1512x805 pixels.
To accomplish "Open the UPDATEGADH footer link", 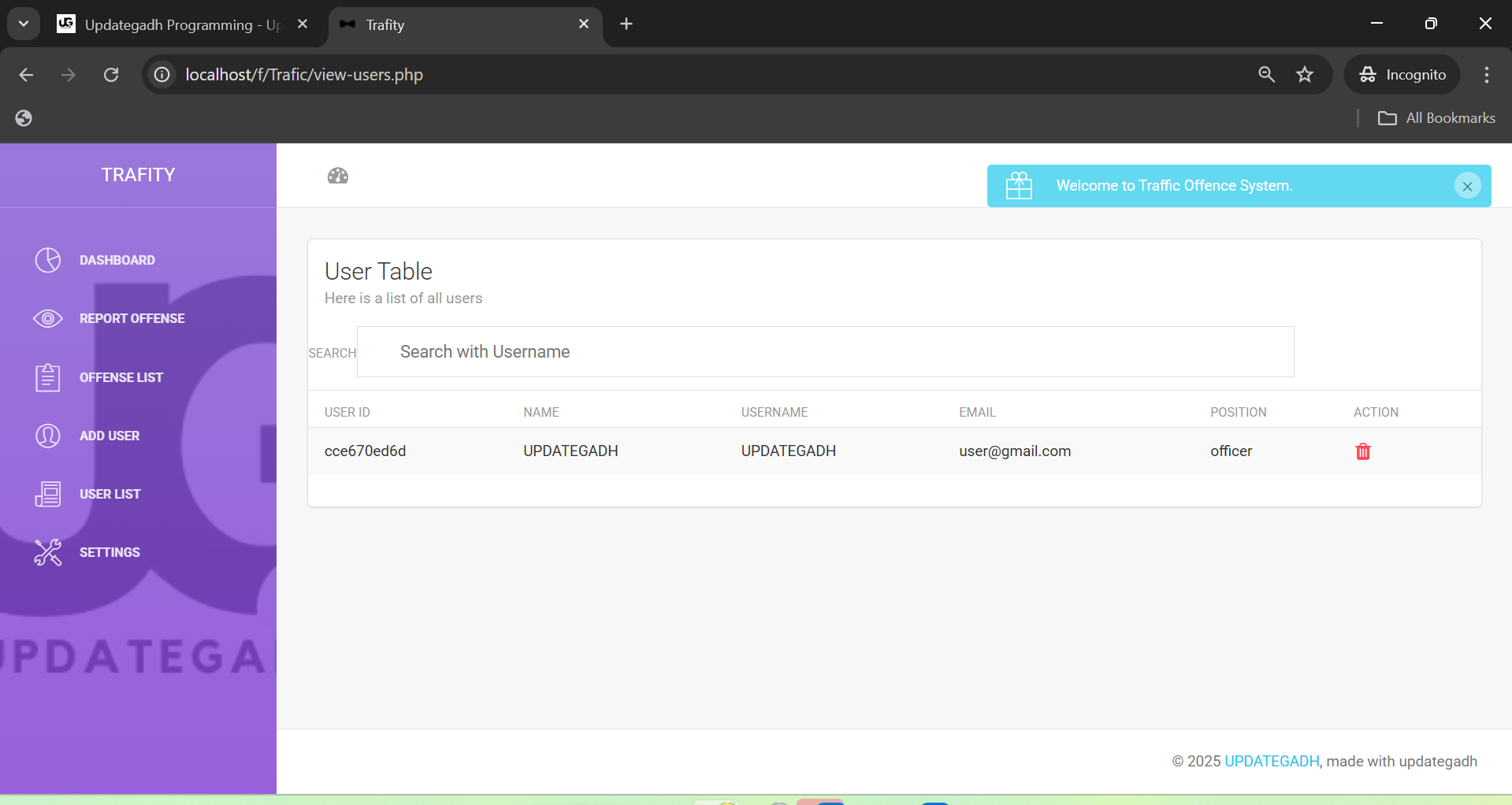I will pyautogui.click(x=1271, y=761).
